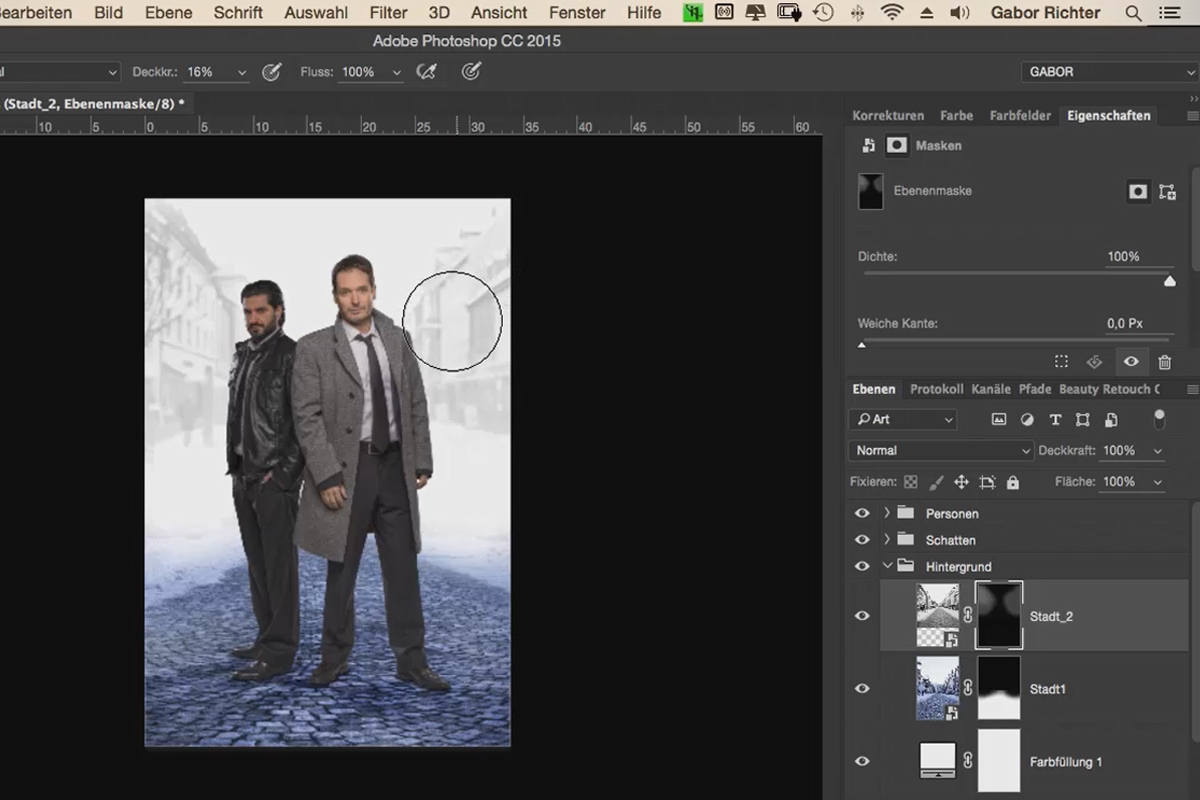Screen dimensions: 1200x800
Task: Click the delete mask trash icon
Action: (x=1165, y=363)
